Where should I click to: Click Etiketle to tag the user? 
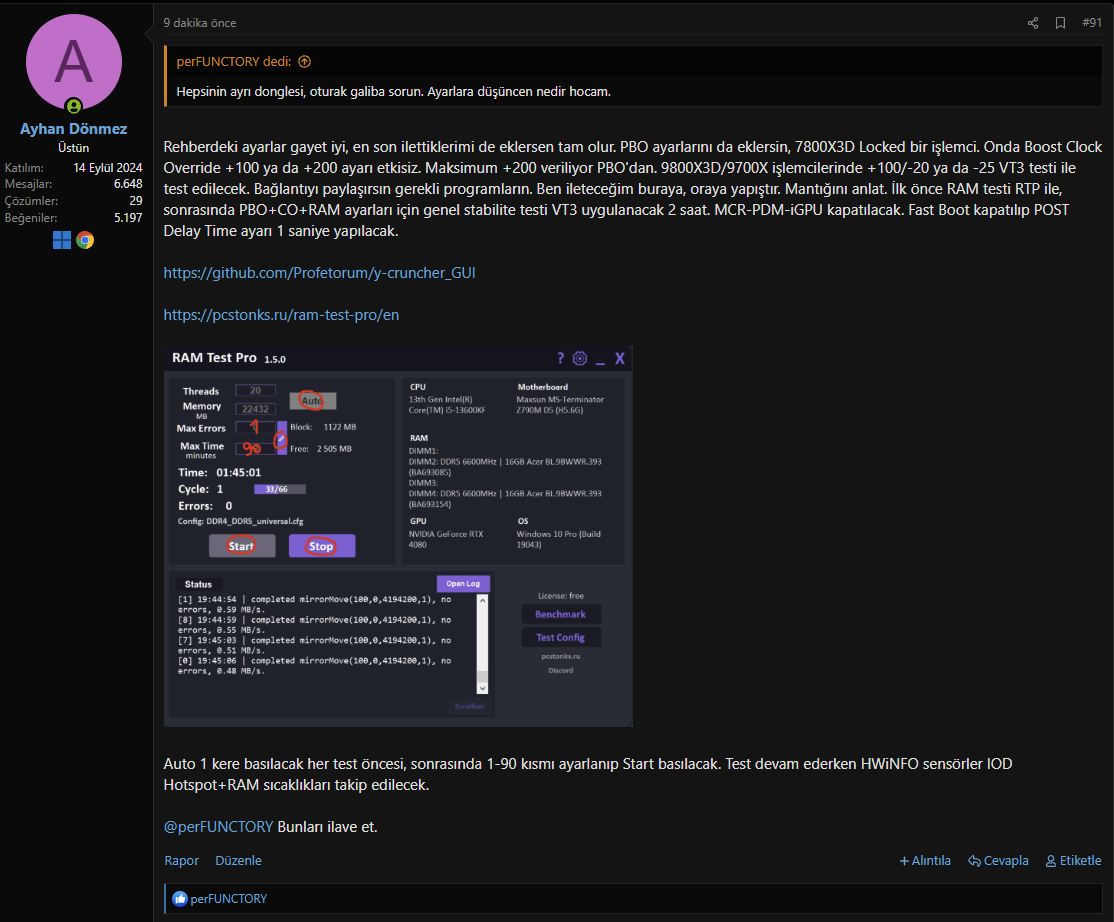click(1074, 860)
